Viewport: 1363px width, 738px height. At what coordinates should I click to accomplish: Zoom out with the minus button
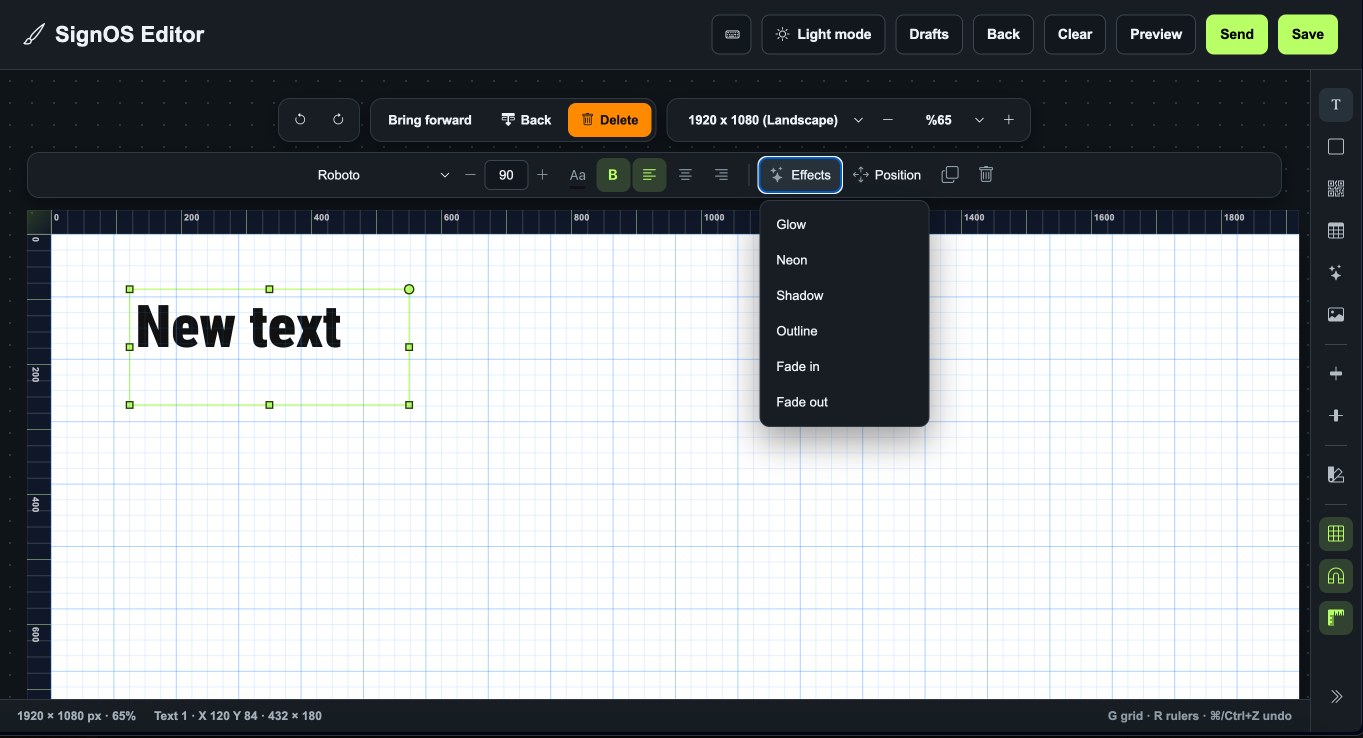(888, 120)
